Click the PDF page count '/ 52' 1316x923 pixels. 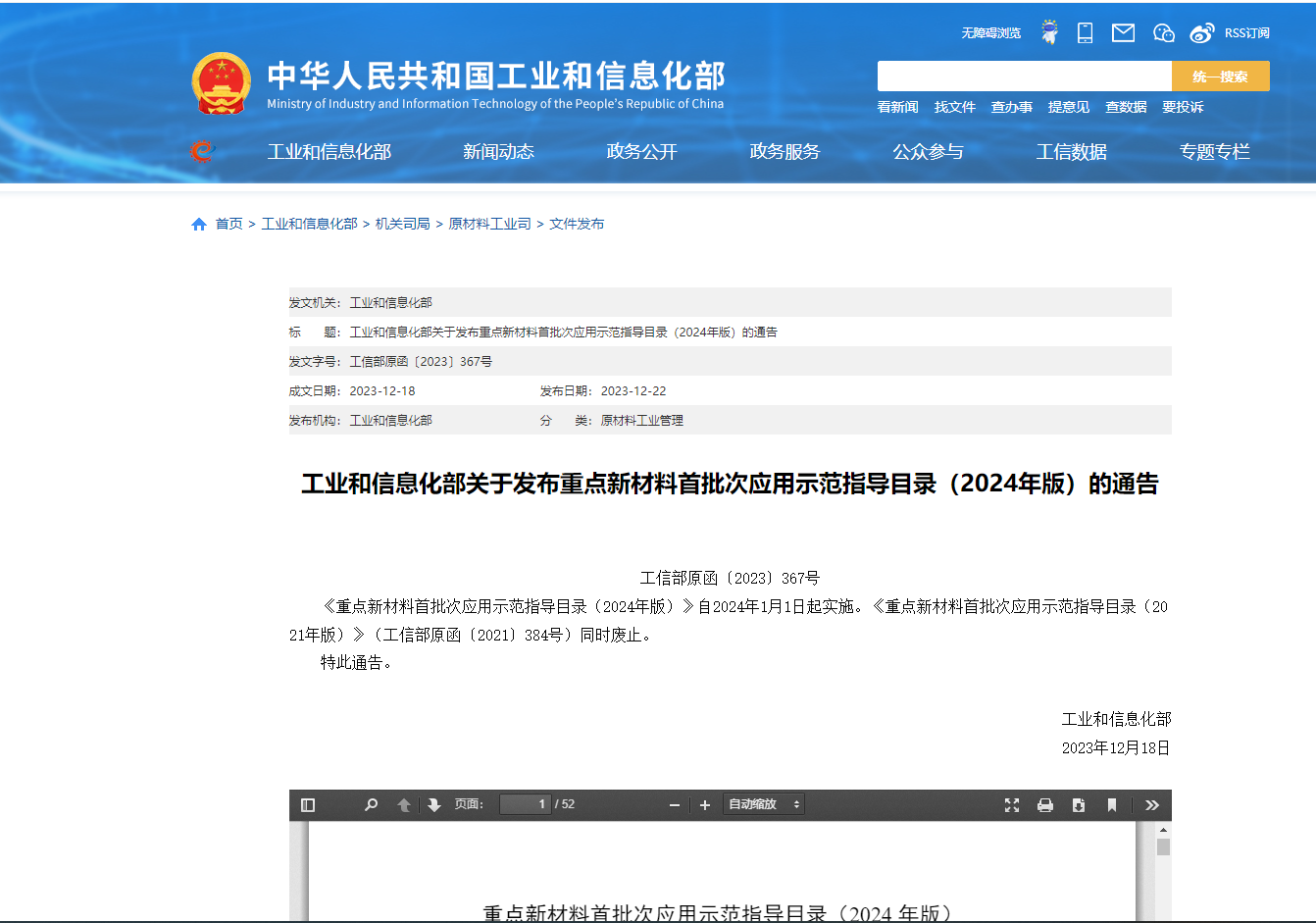[565, 804]
